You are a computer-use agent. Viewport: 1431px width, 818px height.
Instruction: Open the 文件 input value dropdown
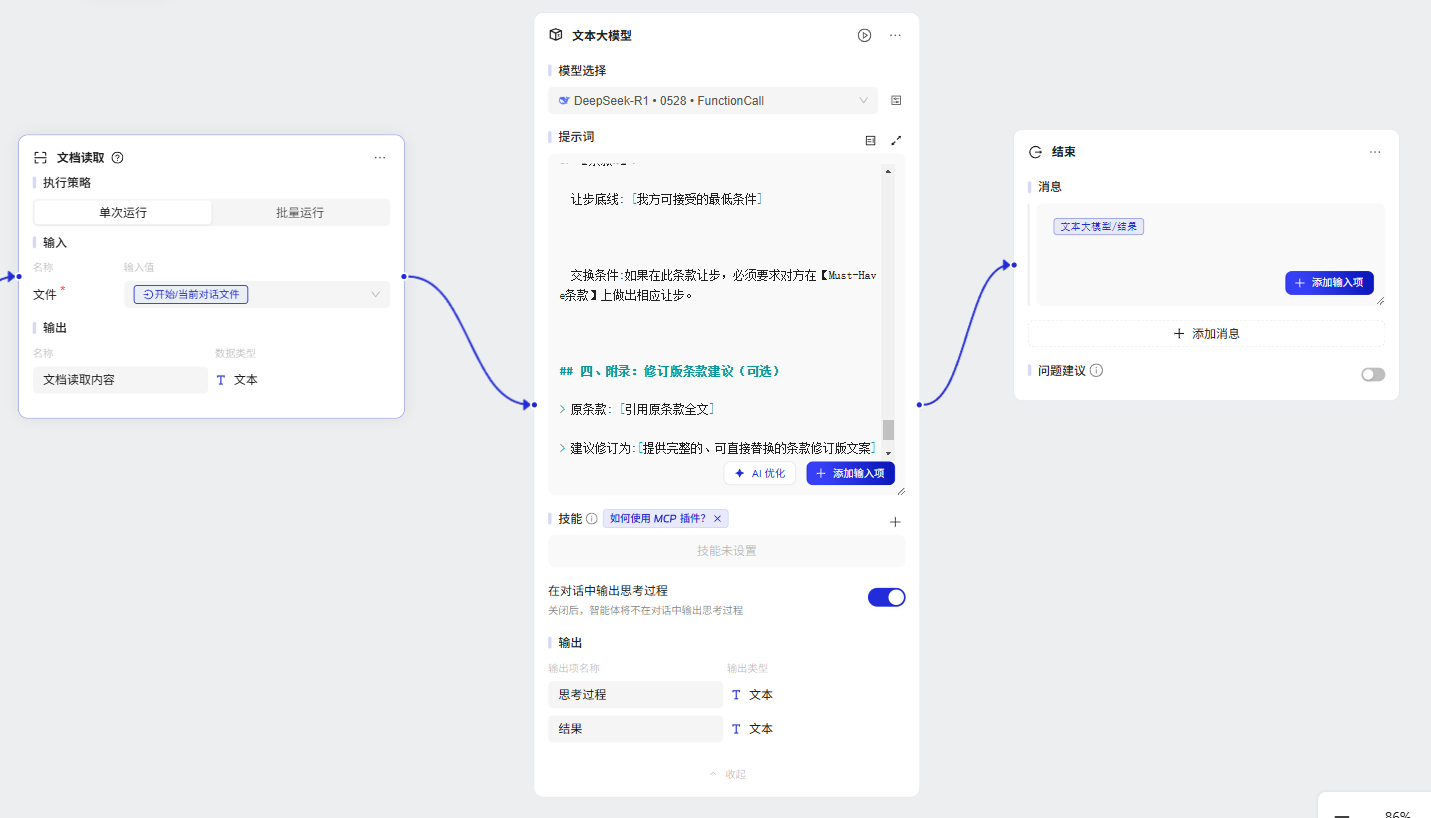click(x=375, y=294)
